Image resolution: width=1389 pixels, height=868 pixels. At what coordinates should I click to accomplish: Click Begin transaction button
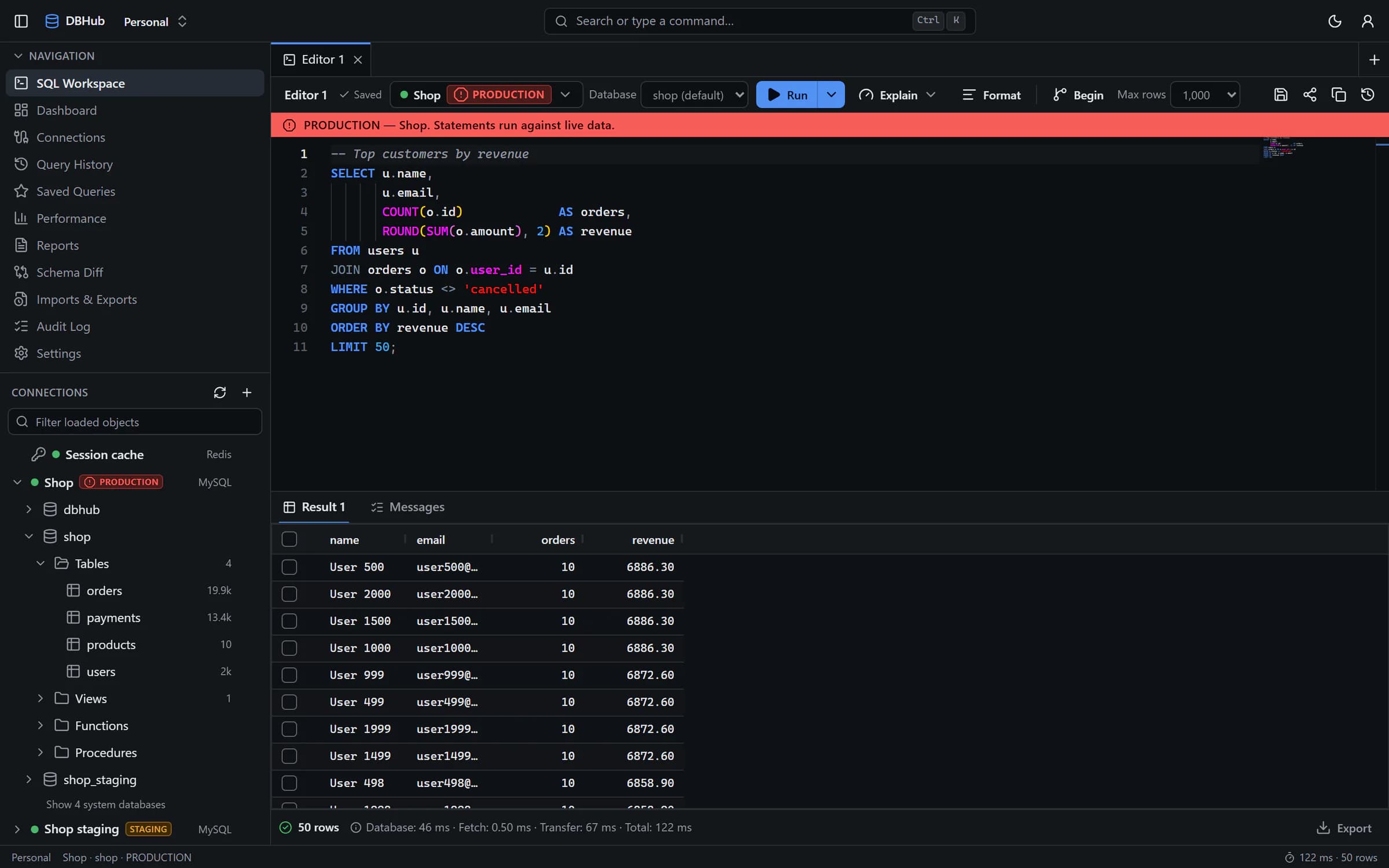tap(1078, 95)
